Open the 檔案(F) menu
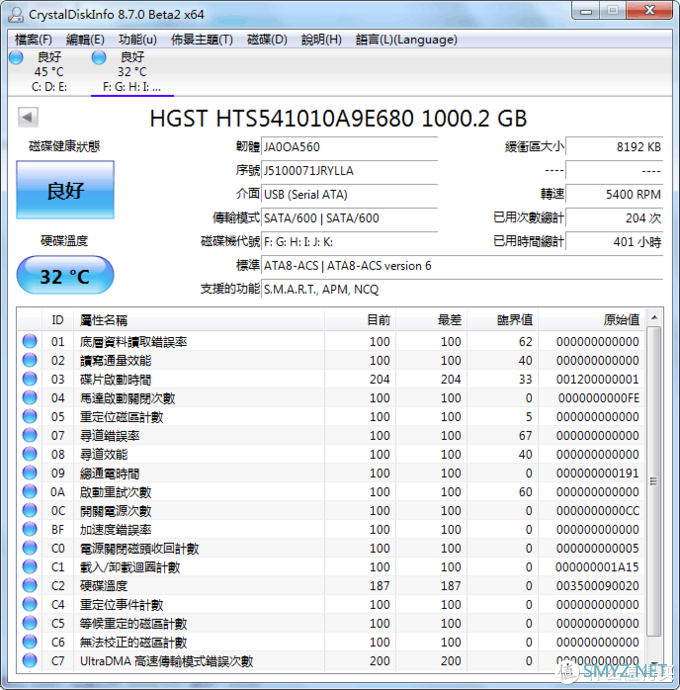The image size is (680, 690). pyautogui.click(x=33, y=40)
